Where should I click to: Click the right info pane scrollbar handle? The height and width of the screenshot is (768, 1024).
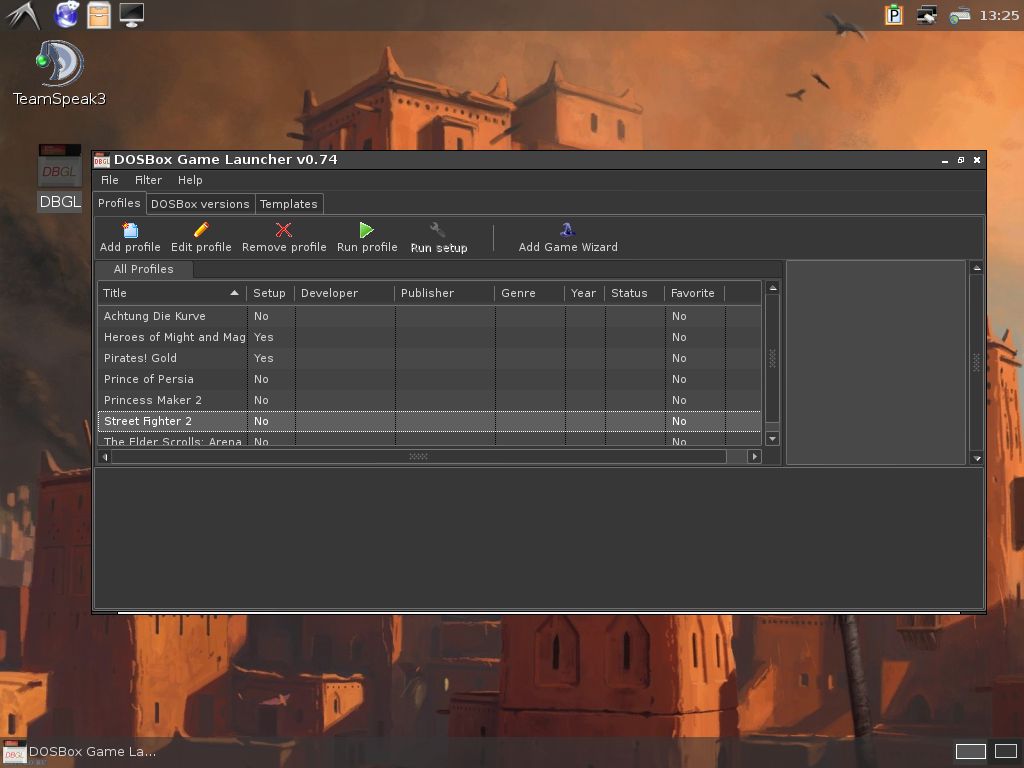977,363
